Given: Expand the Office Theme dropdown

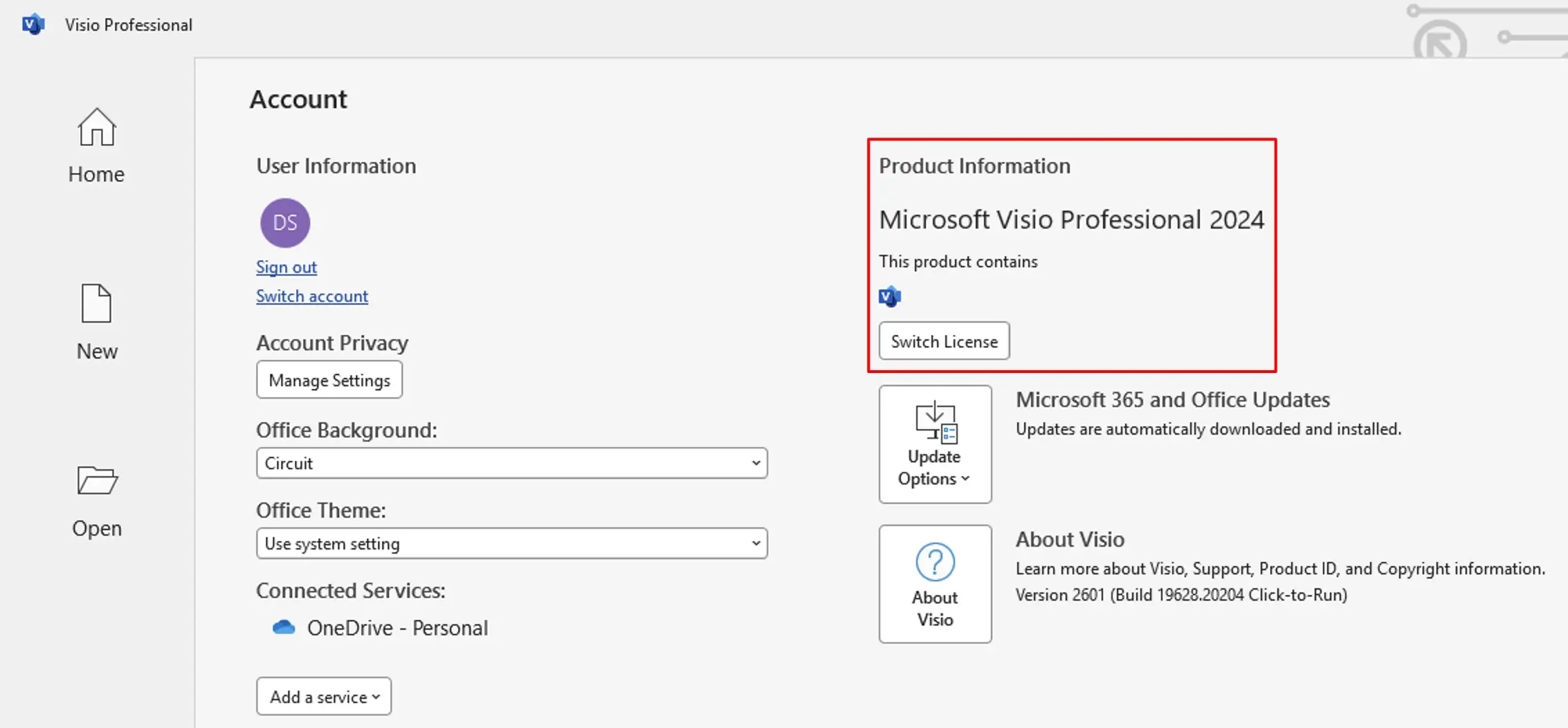Looking at the screenshot, I should pyautogui.click(x=511, y=543).
